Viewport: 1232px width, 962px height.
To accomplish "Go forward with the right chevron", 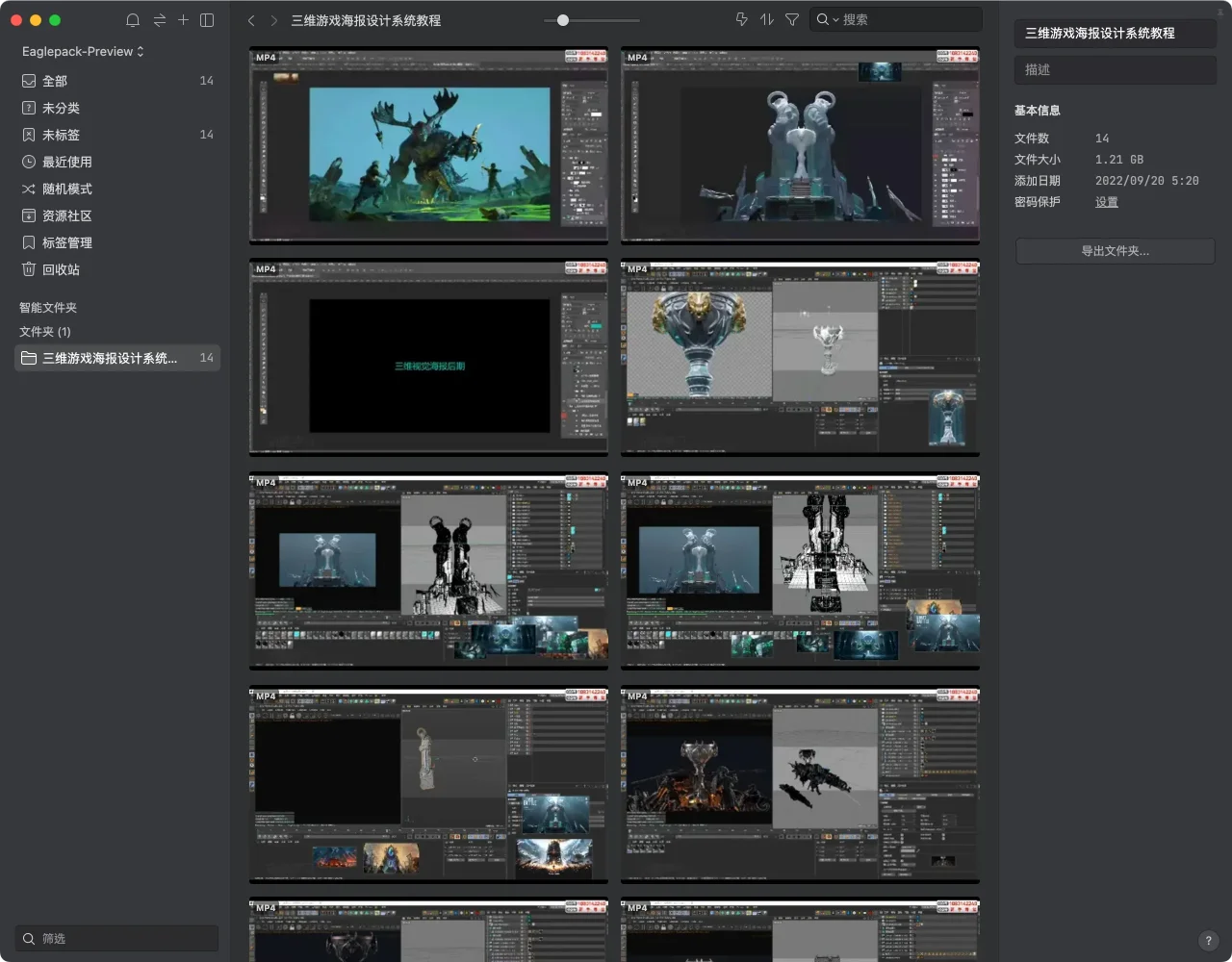I will click(x=274, y=20).
